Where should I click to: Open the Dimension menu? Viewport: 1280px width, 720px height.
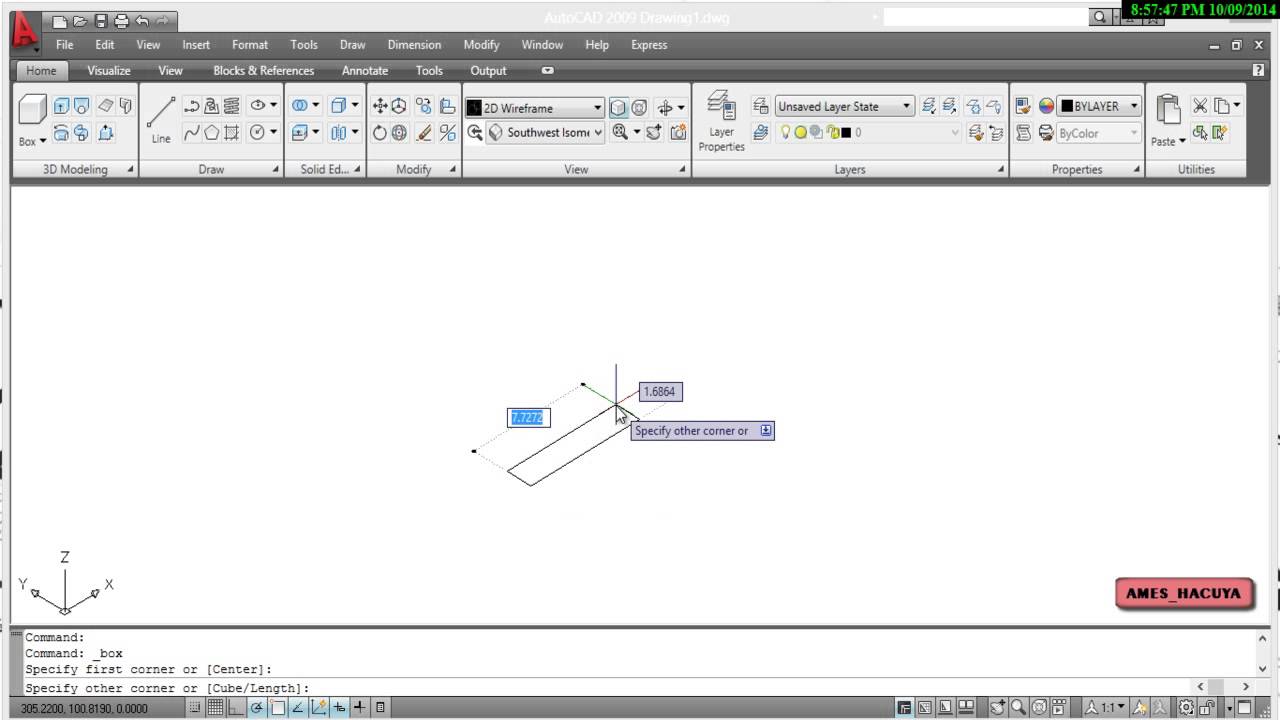(414, 45)
